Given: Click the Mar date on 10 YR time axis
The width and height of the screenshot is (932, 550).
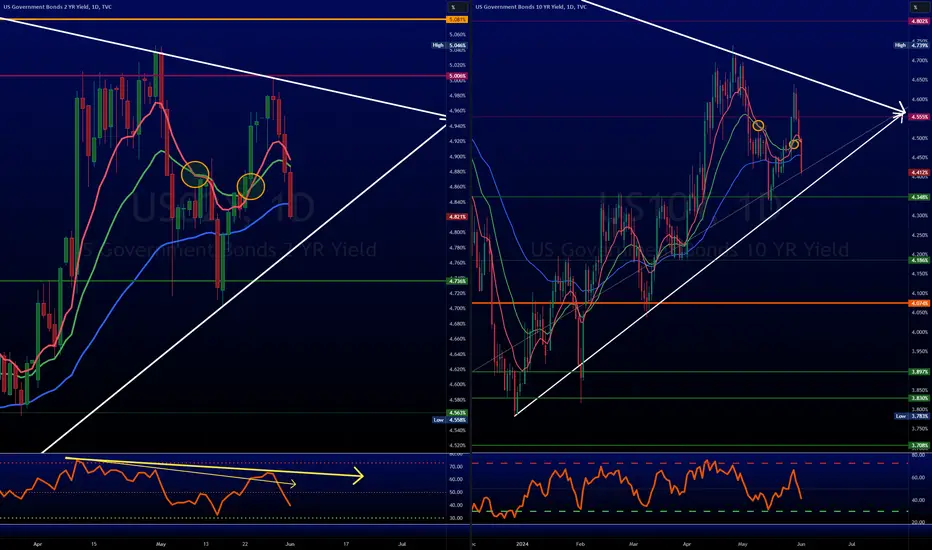Looking at the screenshot, I should pyautogui.click(x=633, y=544).
